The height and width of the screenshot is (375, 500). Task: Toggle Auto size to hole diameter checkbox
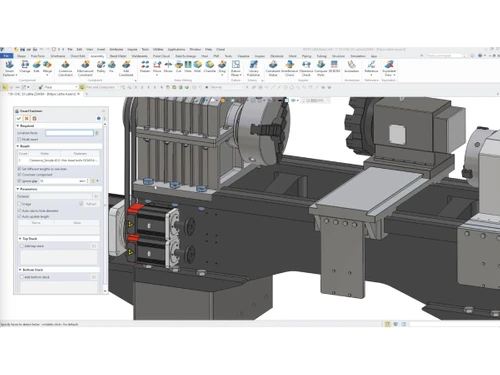click(19, 211)
